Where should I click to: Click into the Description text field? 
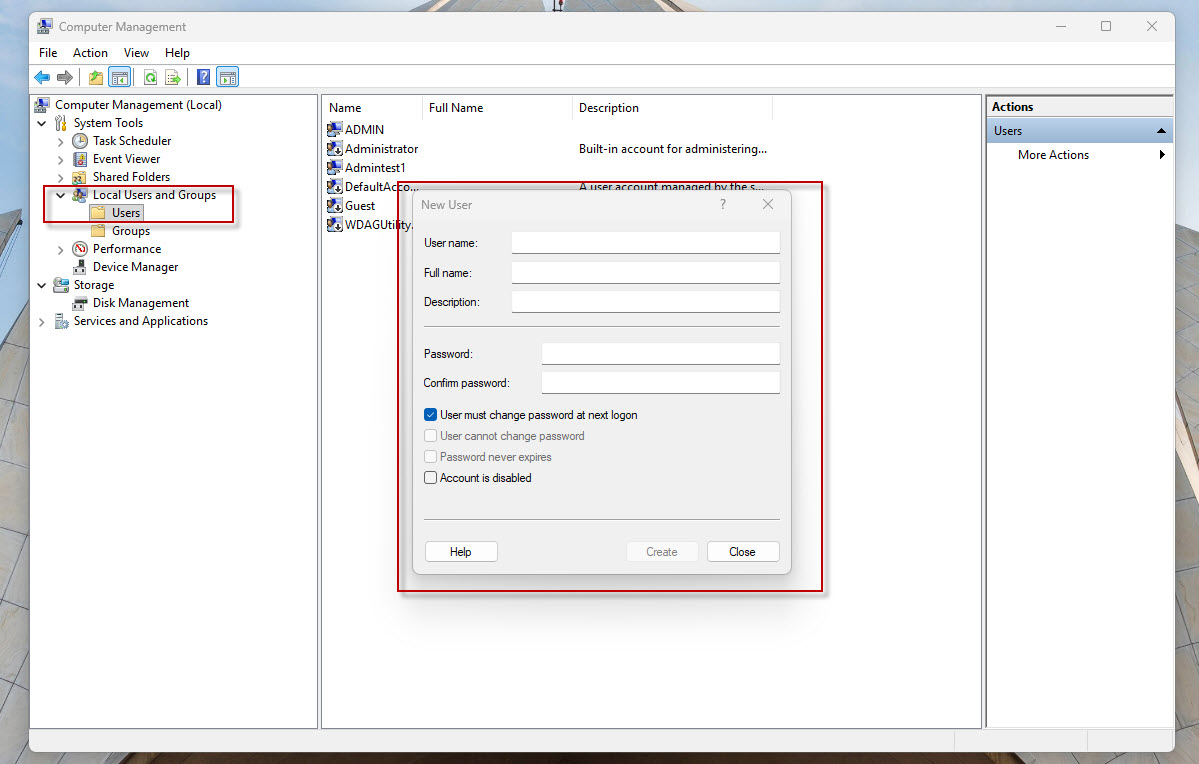(645, 301)
